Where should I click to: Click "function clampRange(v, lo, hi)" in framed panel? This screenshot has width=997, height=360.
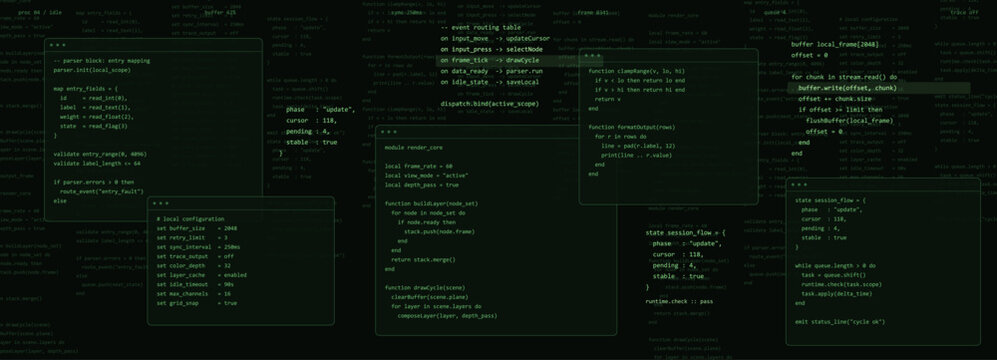click(x=637, y=71)
